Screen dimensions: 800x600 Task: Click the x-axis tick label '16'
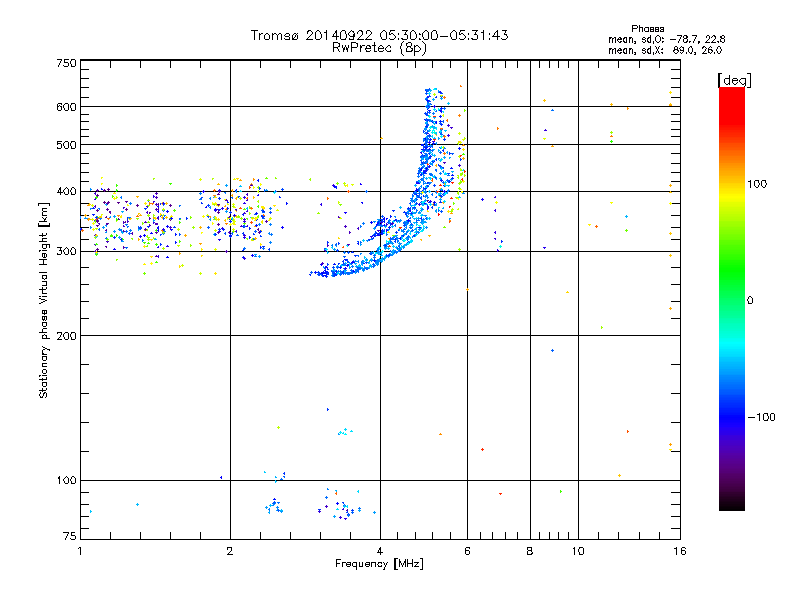pos(680,551)
